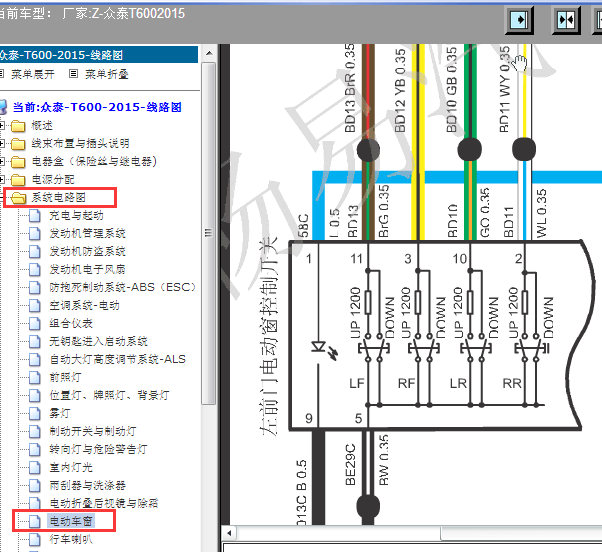Click the page icon beside 室内灯光

pyautogui.click(x=35, y=468)
